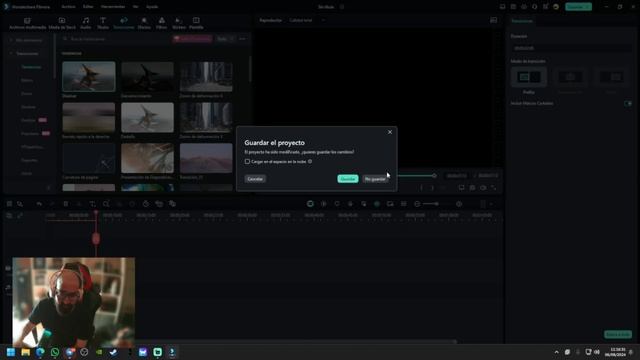The height and width of the screenshot is (360, 640).
Task: Switch to the Stickers tab
Action: coord(179,23)
